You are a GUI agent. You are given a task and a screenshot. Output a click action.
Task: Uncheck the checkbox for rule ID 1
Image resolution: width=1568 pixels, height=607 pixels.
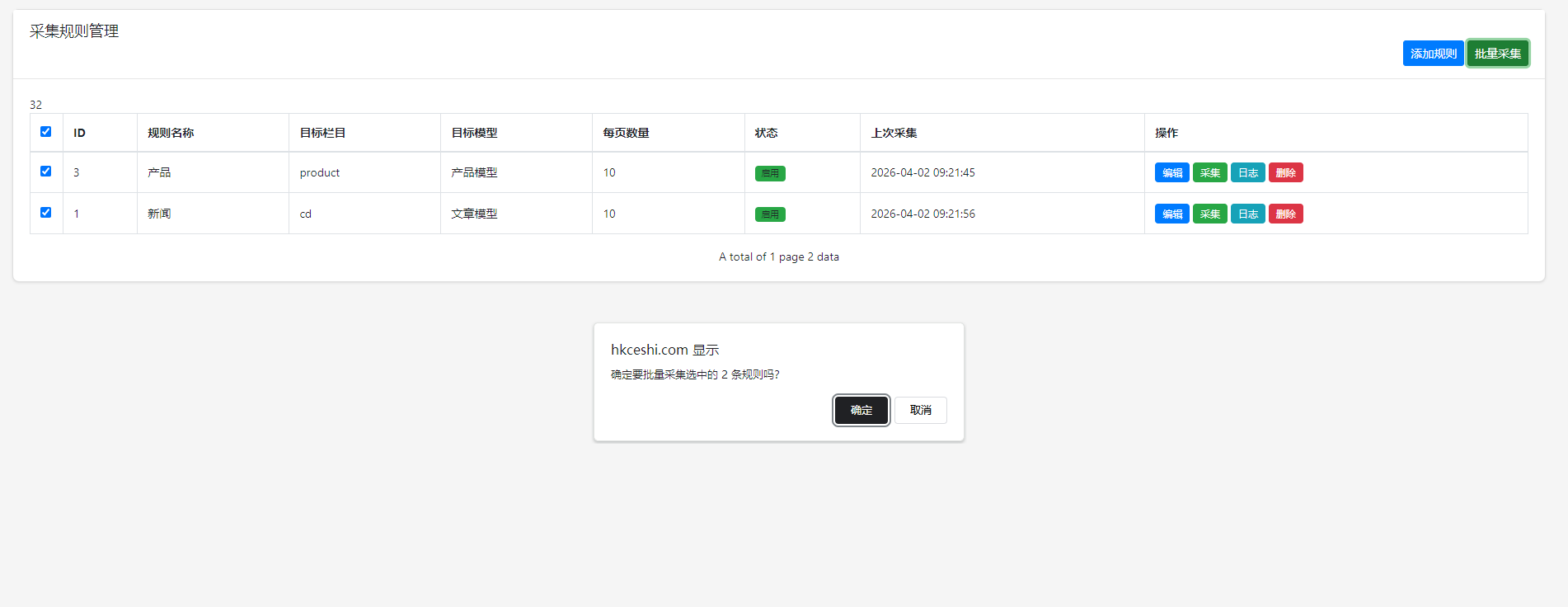click(46, 213)
